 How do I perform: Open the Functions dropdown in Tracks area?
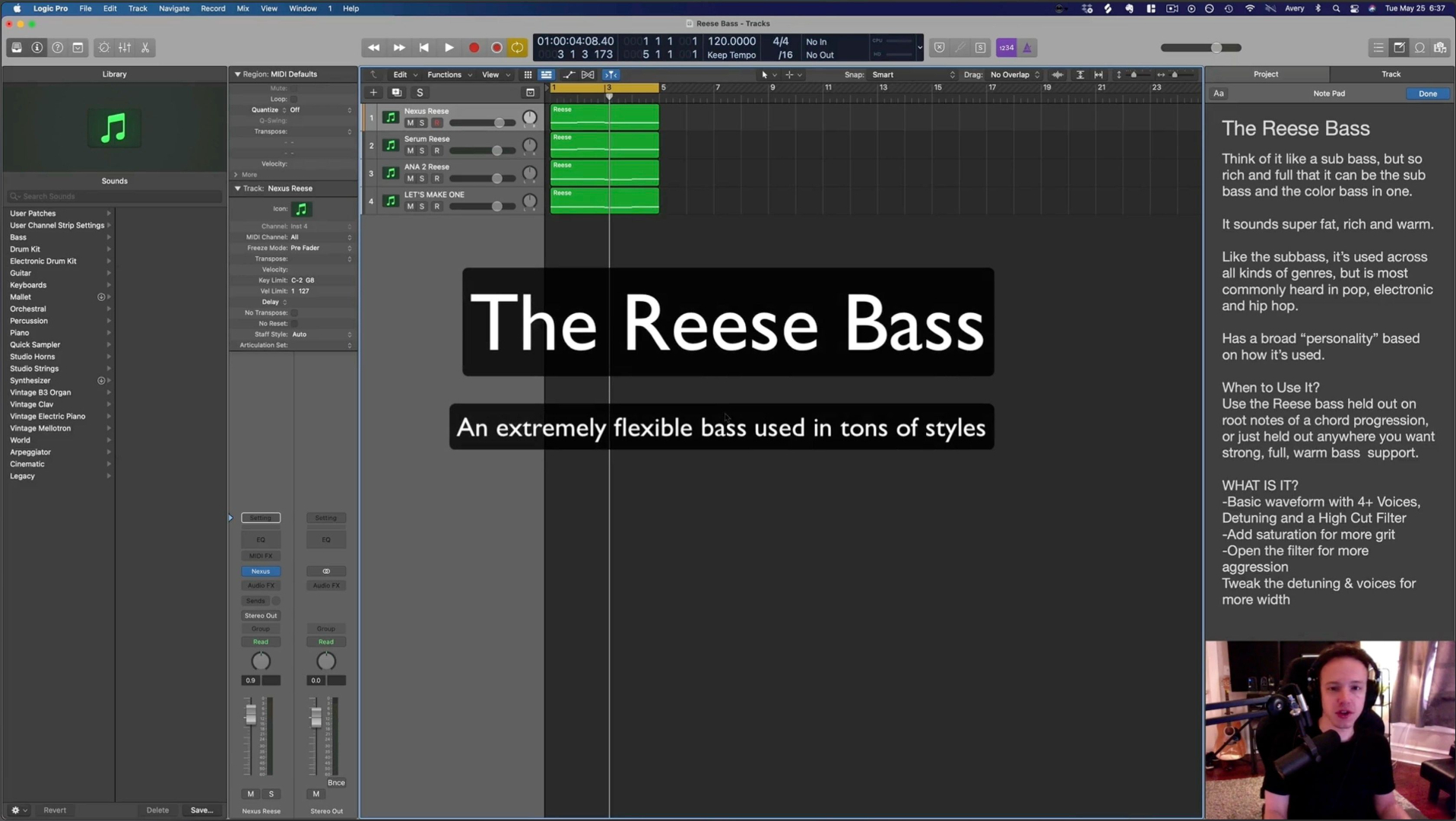[449, 74]
